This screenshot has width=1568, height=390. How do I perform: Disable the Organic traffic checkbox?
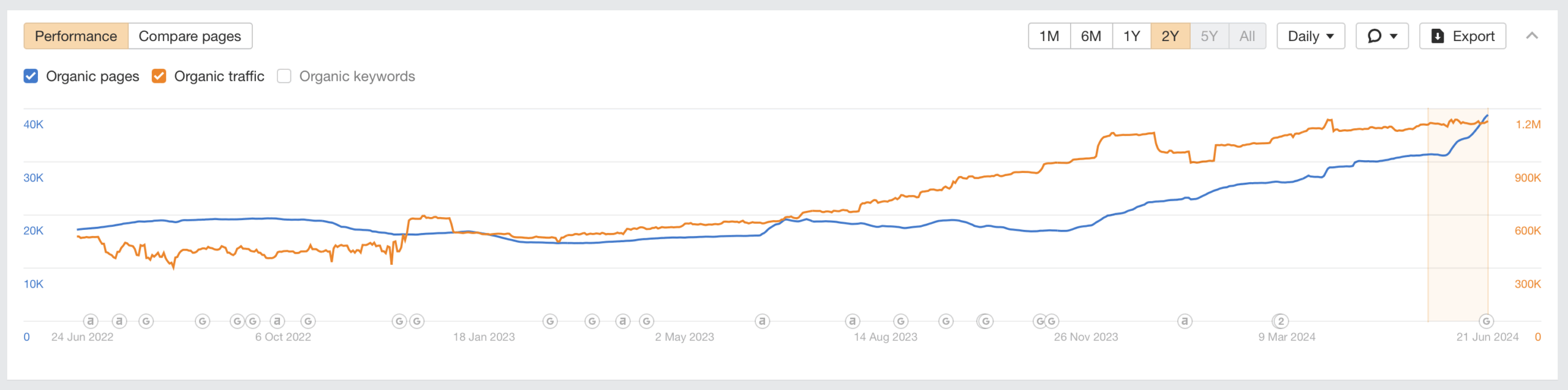pyautogui.click(x=159, y=76)
